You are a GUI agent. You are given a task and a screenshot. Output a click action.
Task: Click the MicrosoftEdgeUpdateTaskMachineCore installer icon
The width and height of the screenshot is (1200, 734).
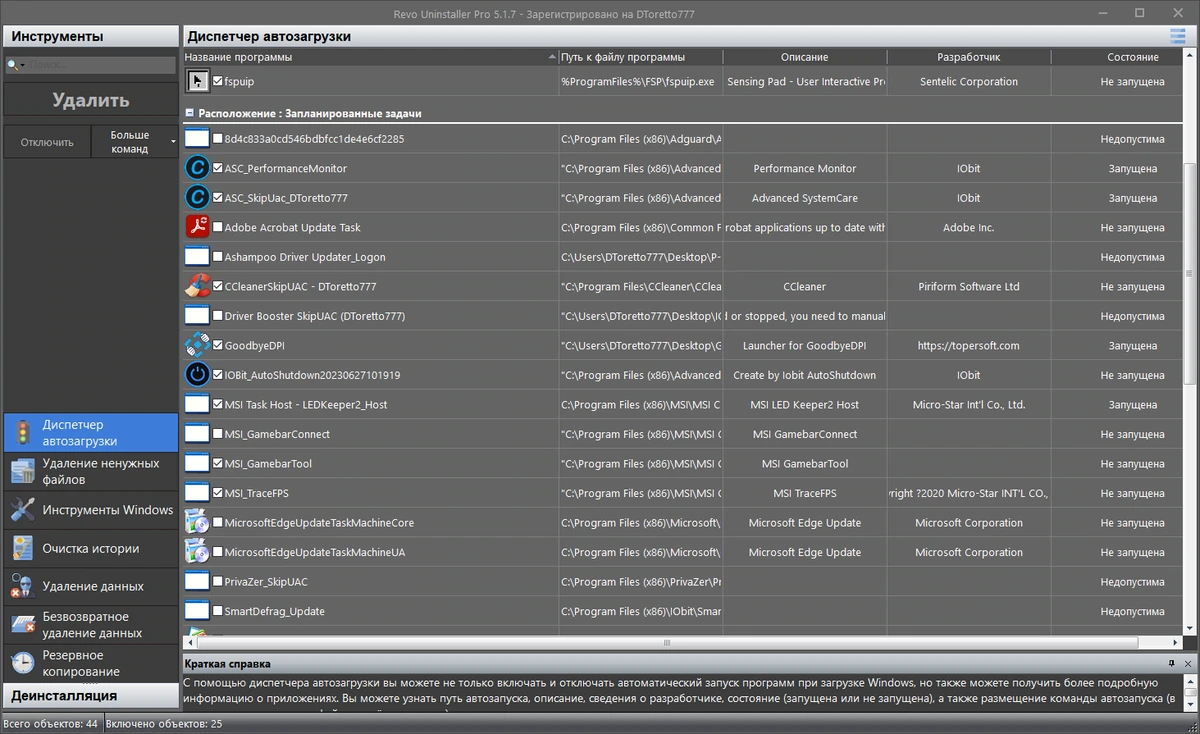click(197, 522)
